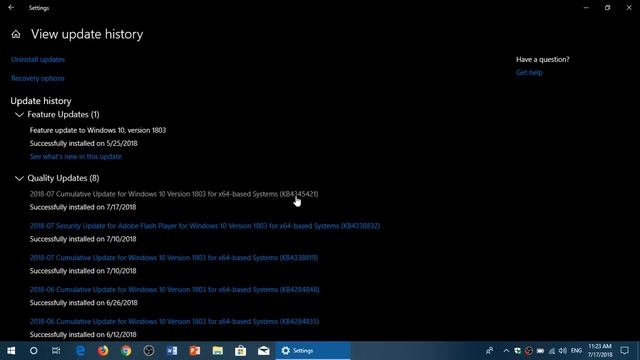Open Task View from the taskbar
This screenshot has height=360, width=640.
56,351
